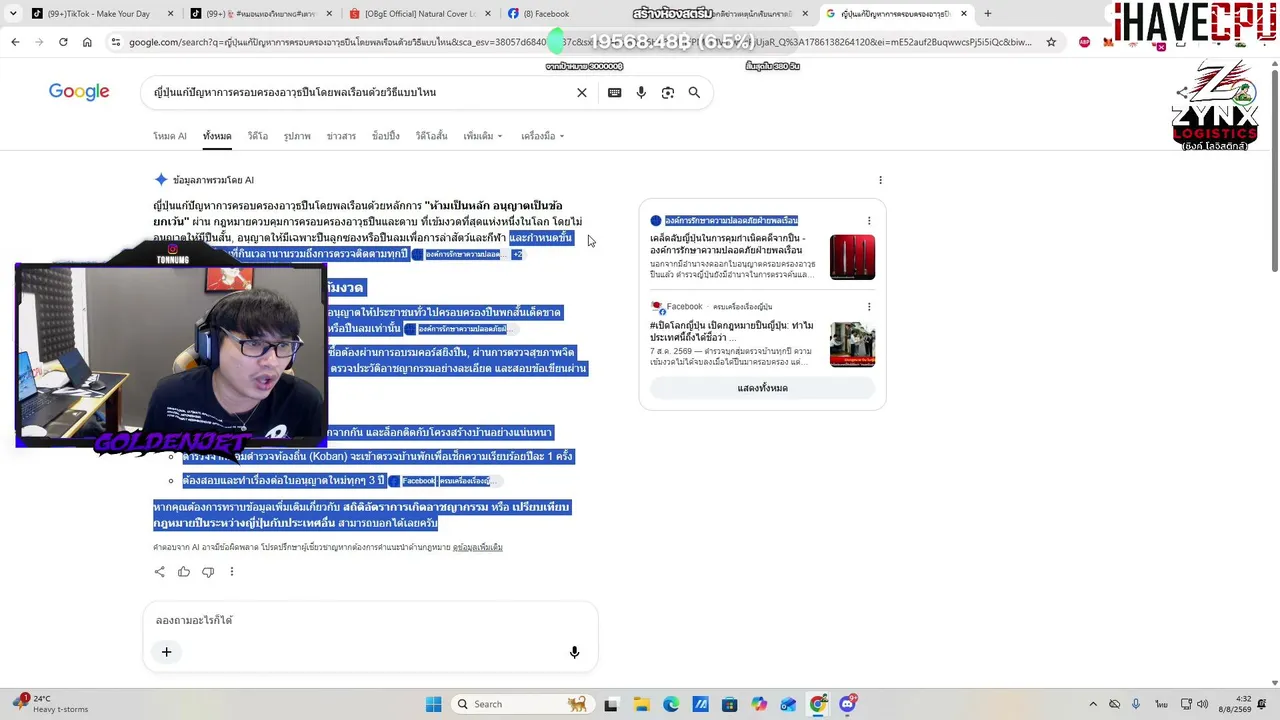Switch to the ช็อปปิ้ง results tab
This screenshot has height=720, width=1280.
click(x=386, y=136)
